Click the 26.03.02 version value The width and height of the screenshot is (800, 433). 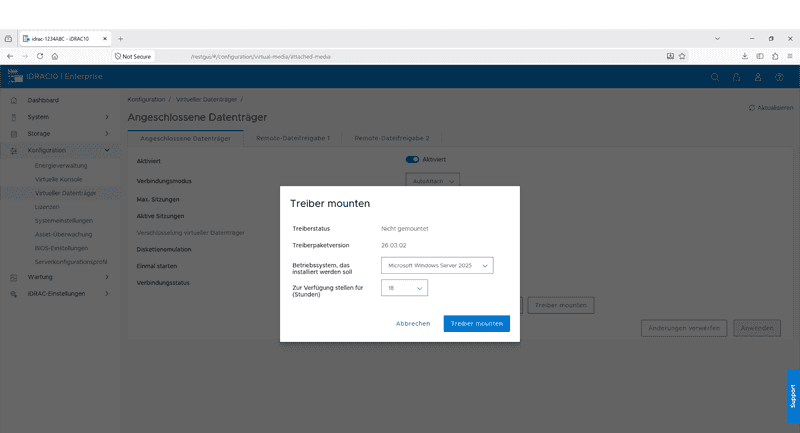click(x=393, y=245)
